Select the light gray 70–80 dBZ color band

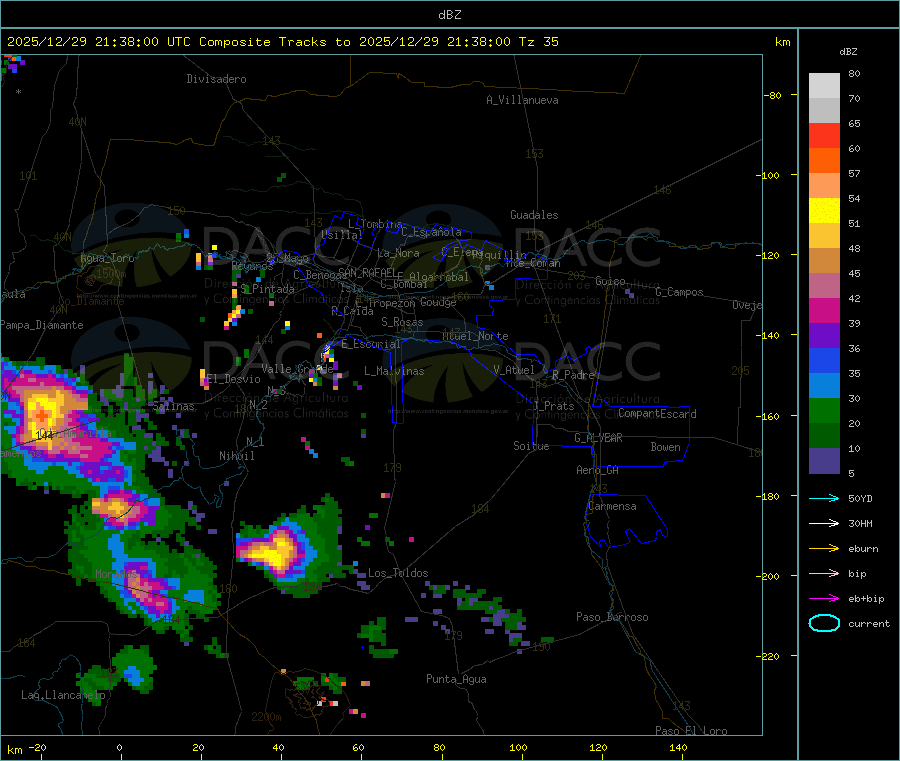point(824,86)
